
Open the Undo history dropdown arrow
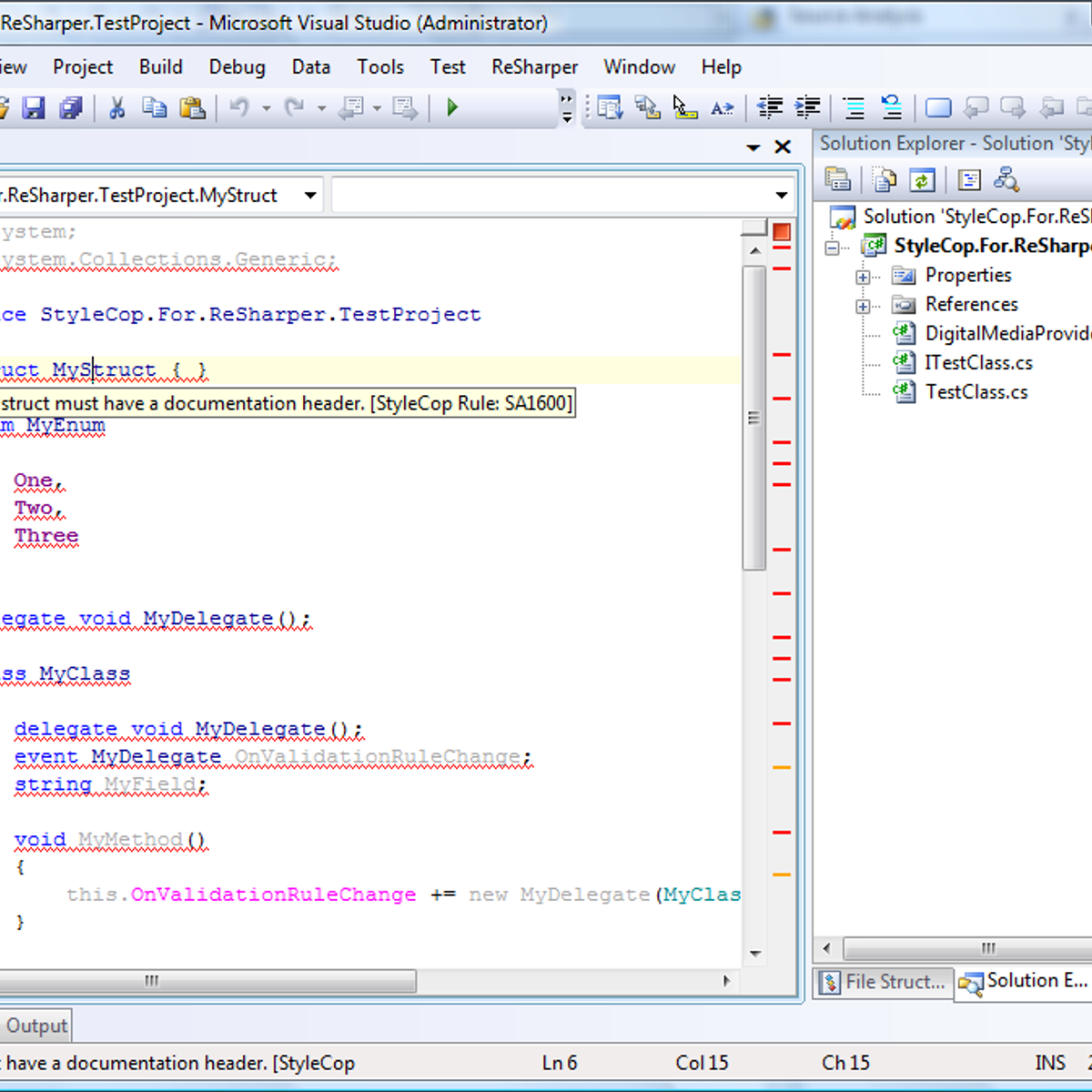267,108
